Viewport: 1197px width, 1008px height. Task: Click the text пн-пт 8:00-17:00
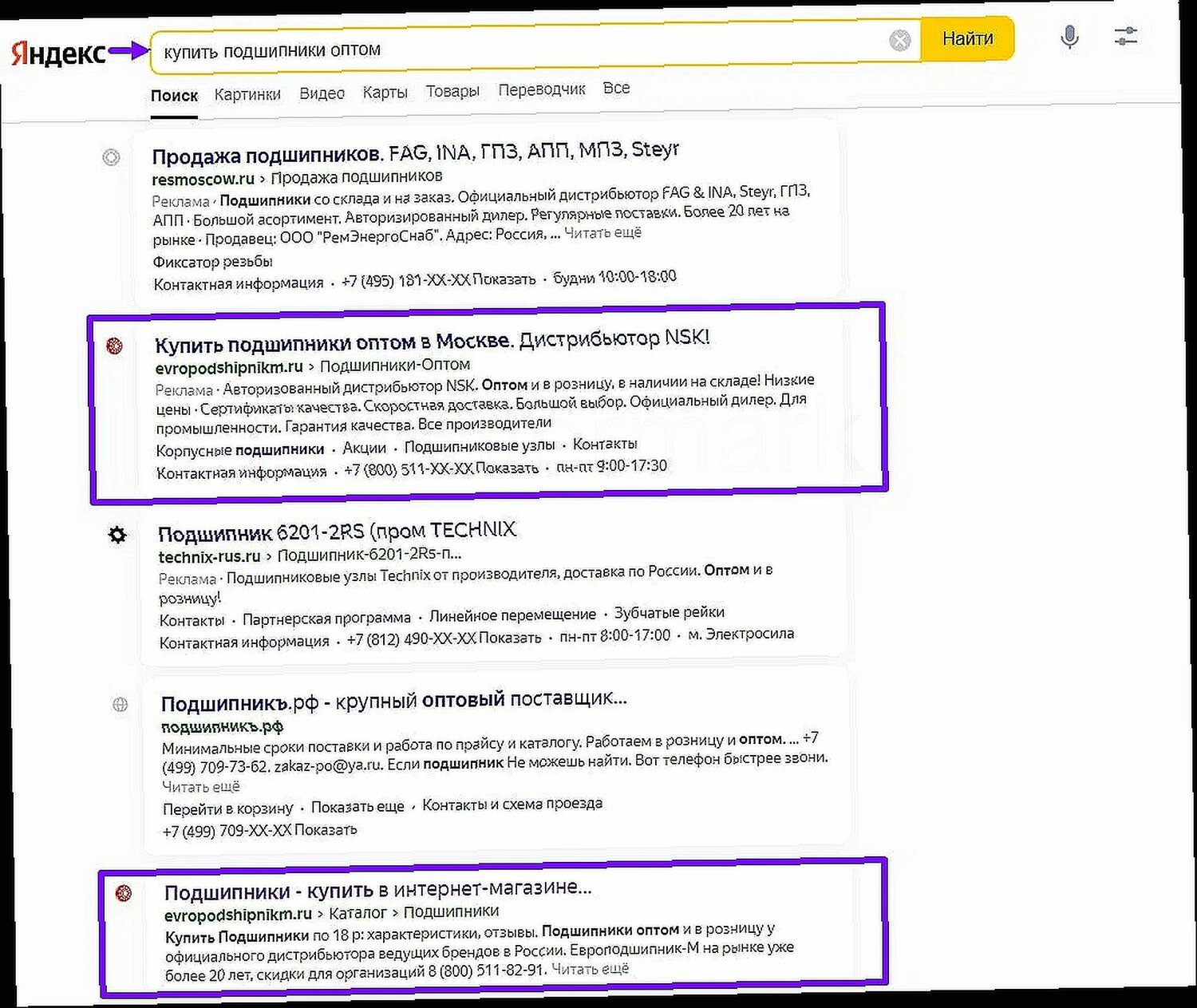coord(614,636)
